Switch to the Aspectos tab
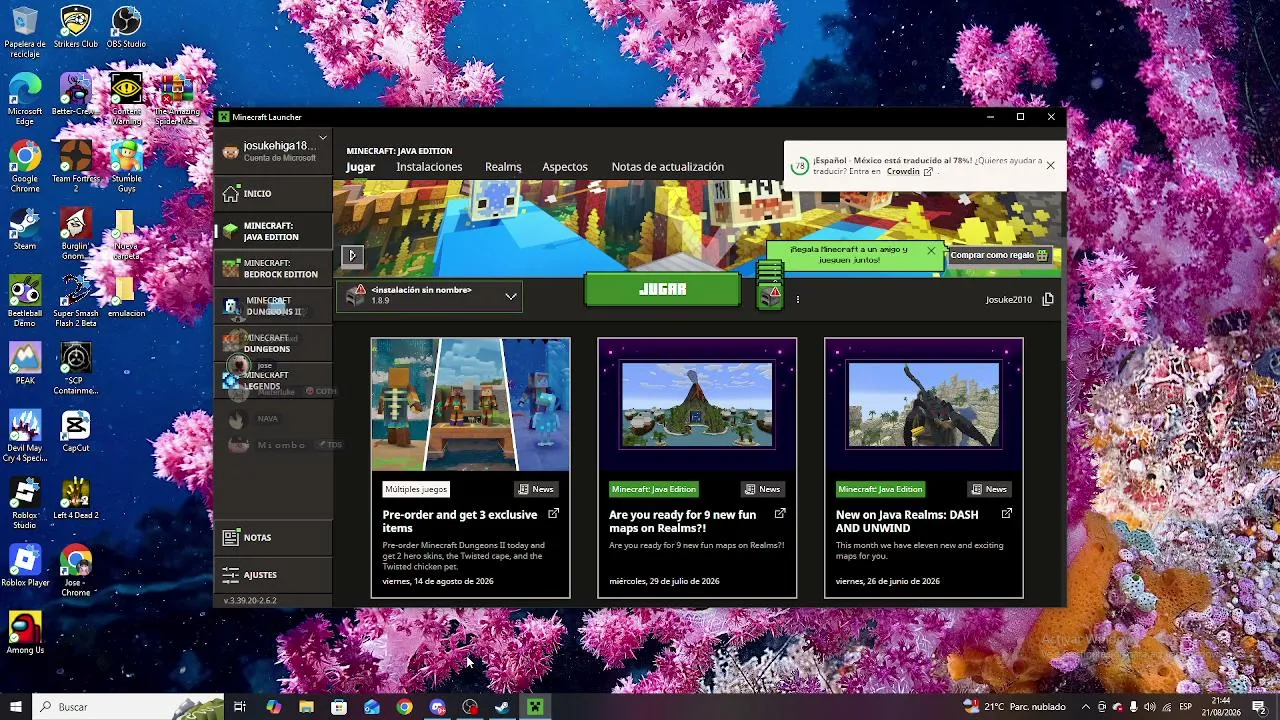The image size is (1280, 720). tap(565, 167)
